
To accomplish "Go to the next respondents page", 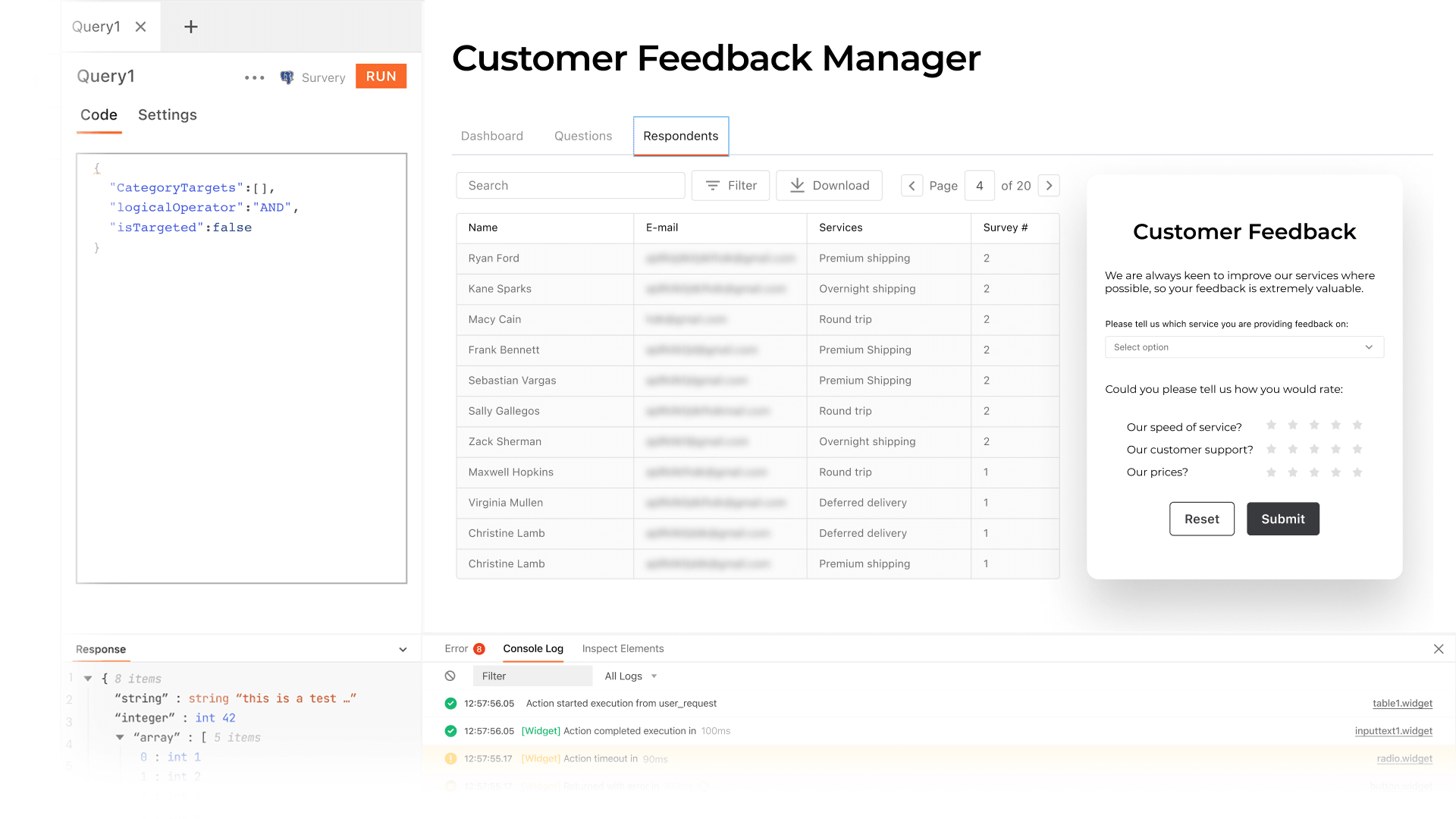I will 1049,185.
